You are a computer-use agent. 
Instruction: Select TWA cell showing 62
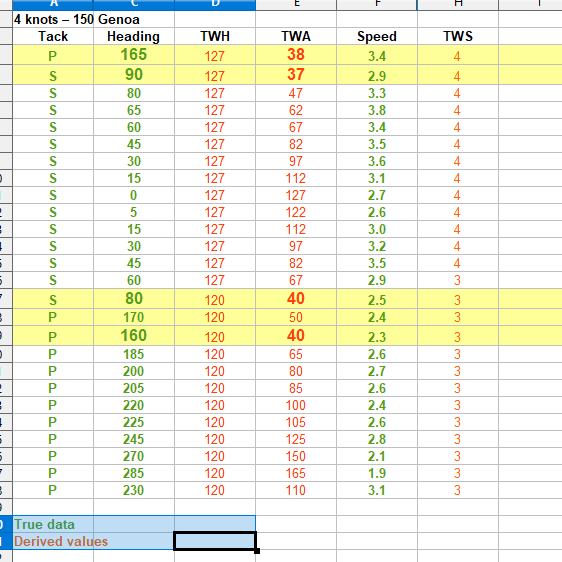point(296,110)
